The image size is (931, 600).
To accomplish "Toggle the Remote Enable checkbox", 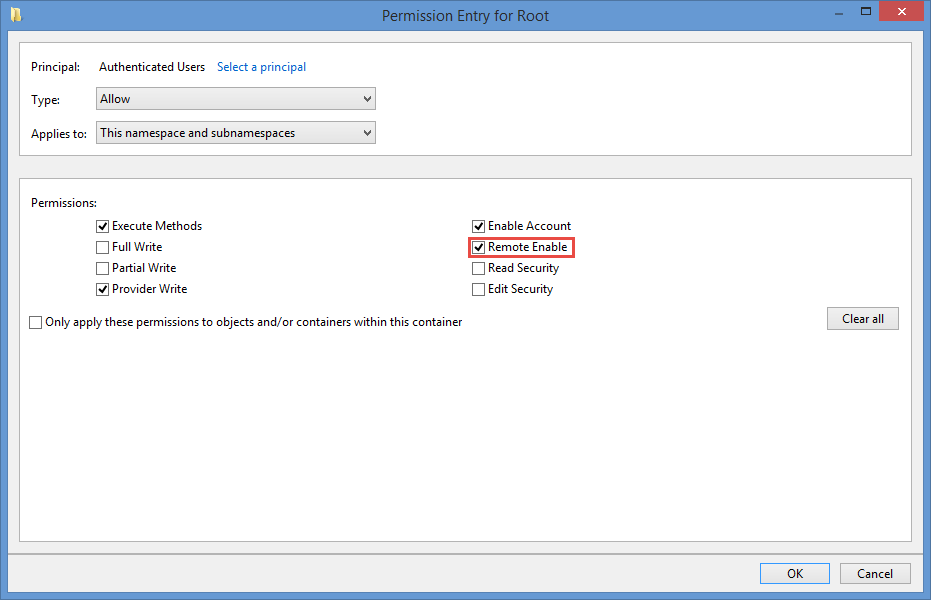I will tap(478, 247).
